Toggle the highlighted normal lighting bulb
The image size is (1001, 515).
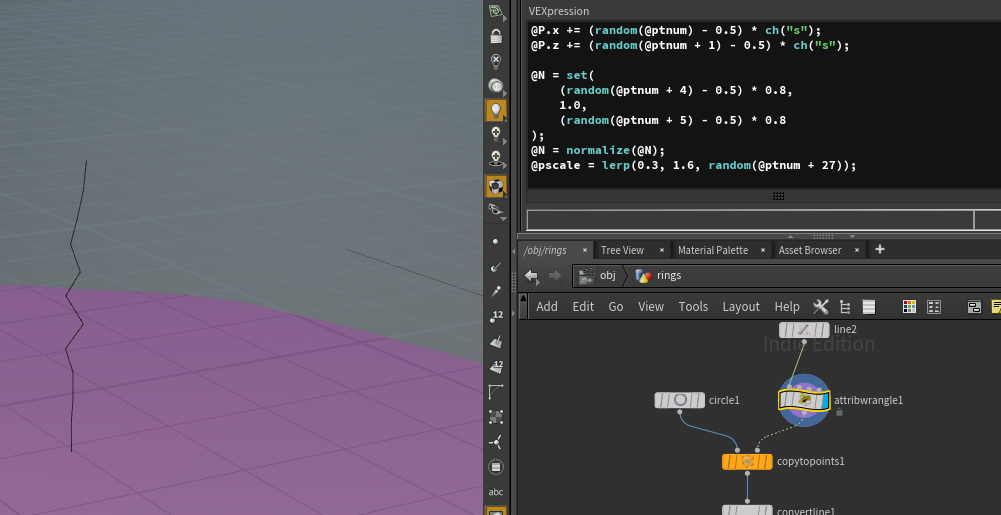tap(496, 110)
